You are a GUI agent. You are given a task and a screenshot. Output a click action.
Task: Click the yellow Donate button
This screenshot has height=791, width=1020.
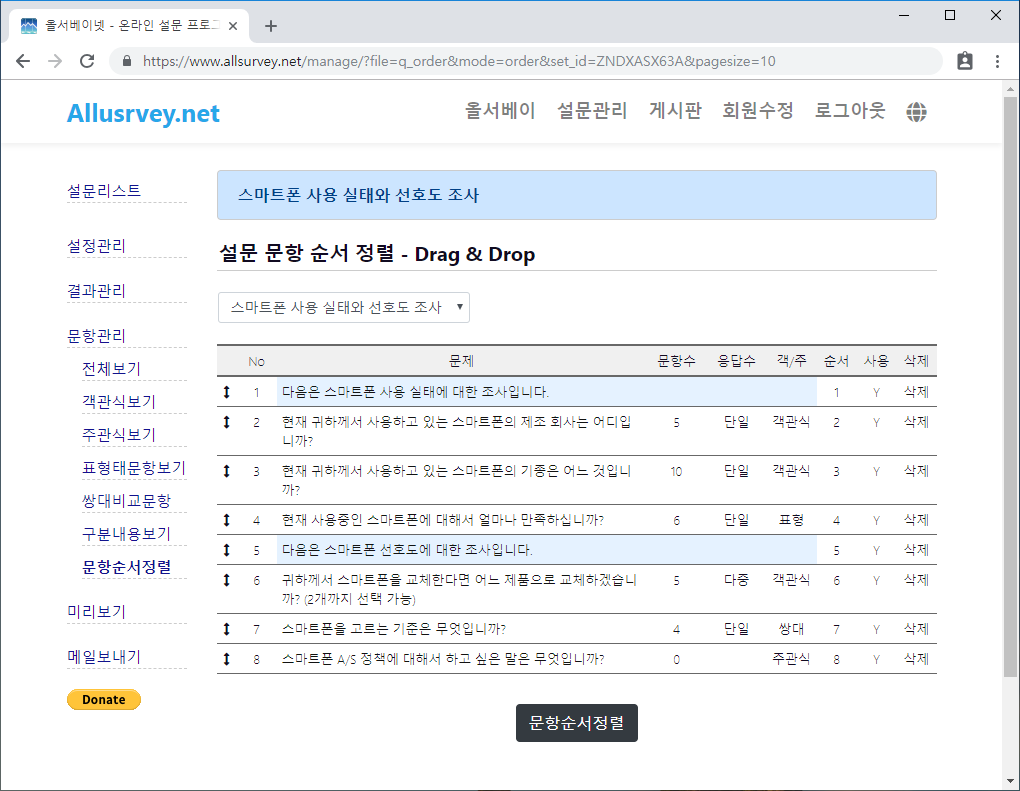point(104,700)
